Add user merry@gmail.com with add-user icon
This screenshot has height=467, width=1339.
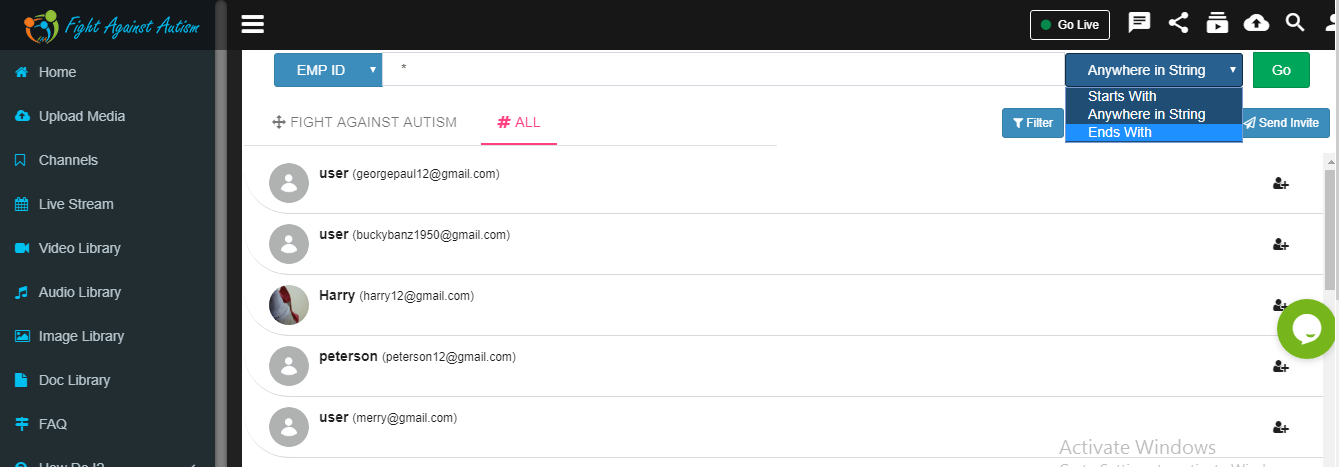(x=1280, y=428)
